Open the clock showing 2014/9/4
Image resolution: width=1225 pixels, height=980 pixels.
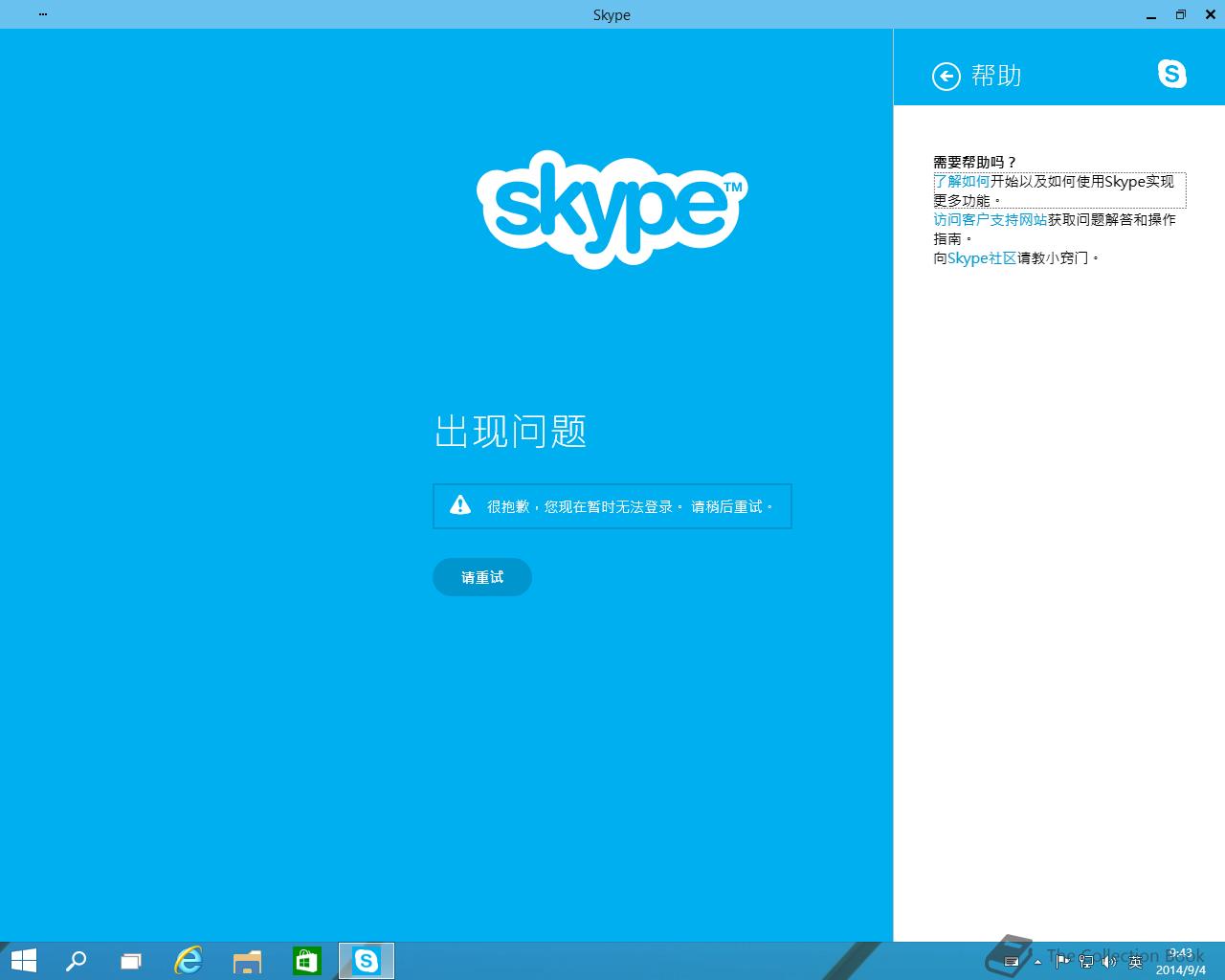(x=1180, y=962)
